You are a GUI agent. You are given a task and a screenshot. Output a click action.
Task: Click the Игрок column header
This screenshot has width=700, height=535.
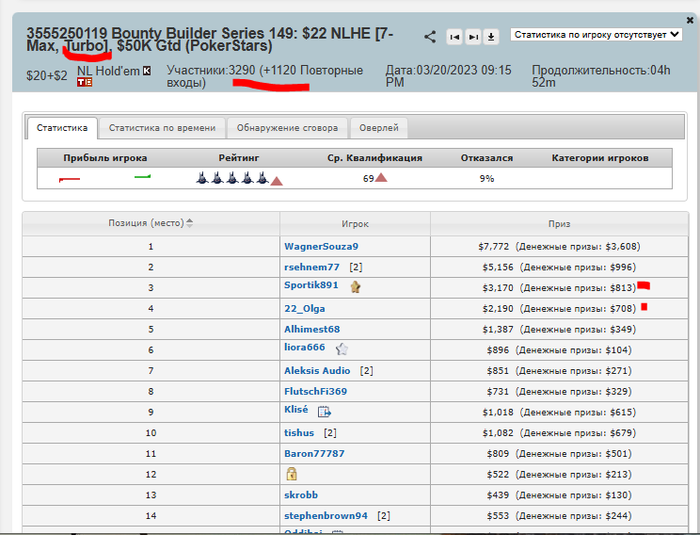coord(355,224)
